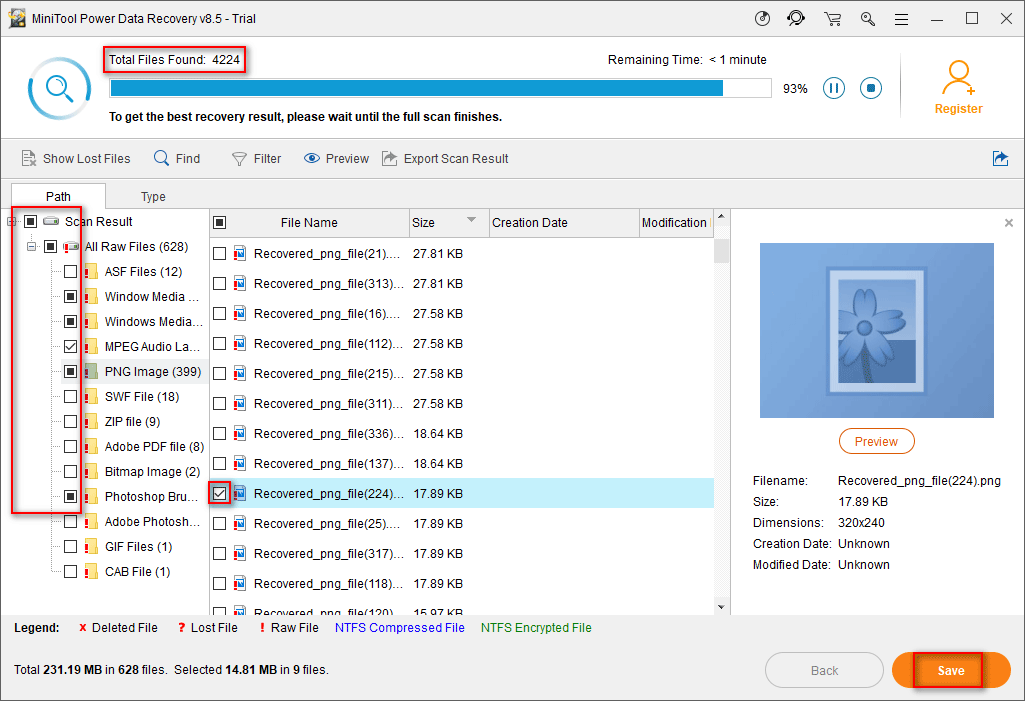Click the file list scroll up arrow
The image size is (1025, 701).
[x=721, y=216]
